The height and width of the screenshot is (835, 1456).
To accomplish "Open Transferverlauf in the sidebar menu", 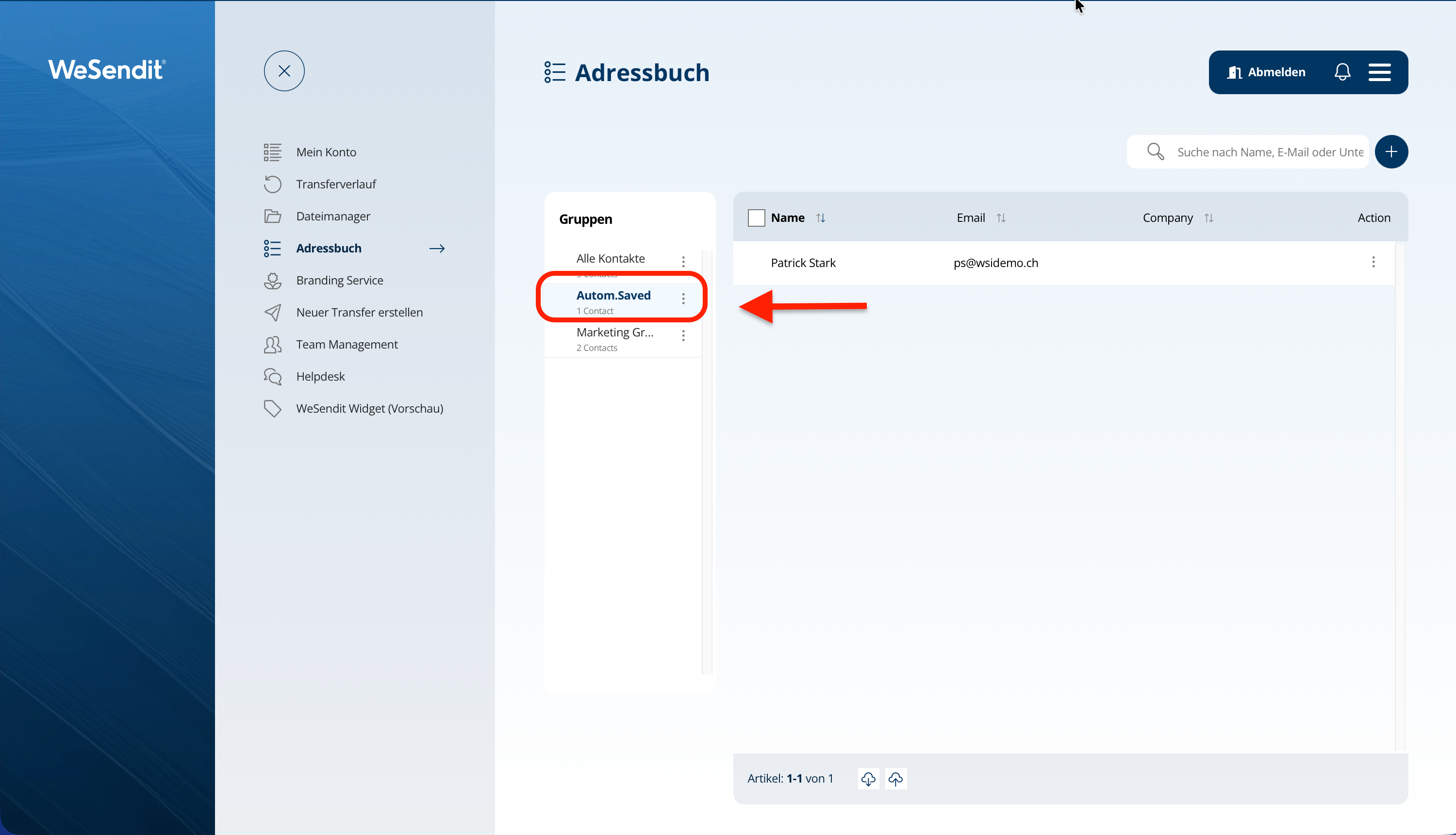I will tap(336, 184).
